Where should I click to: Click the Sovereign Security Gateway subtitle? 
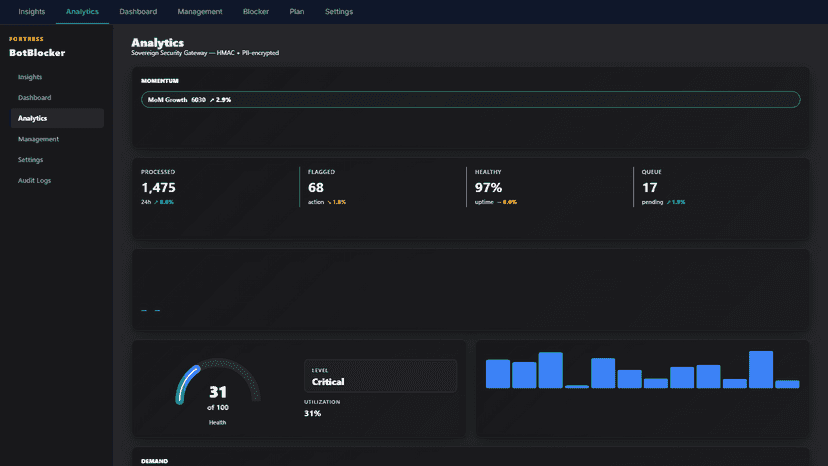coord(205,53)
